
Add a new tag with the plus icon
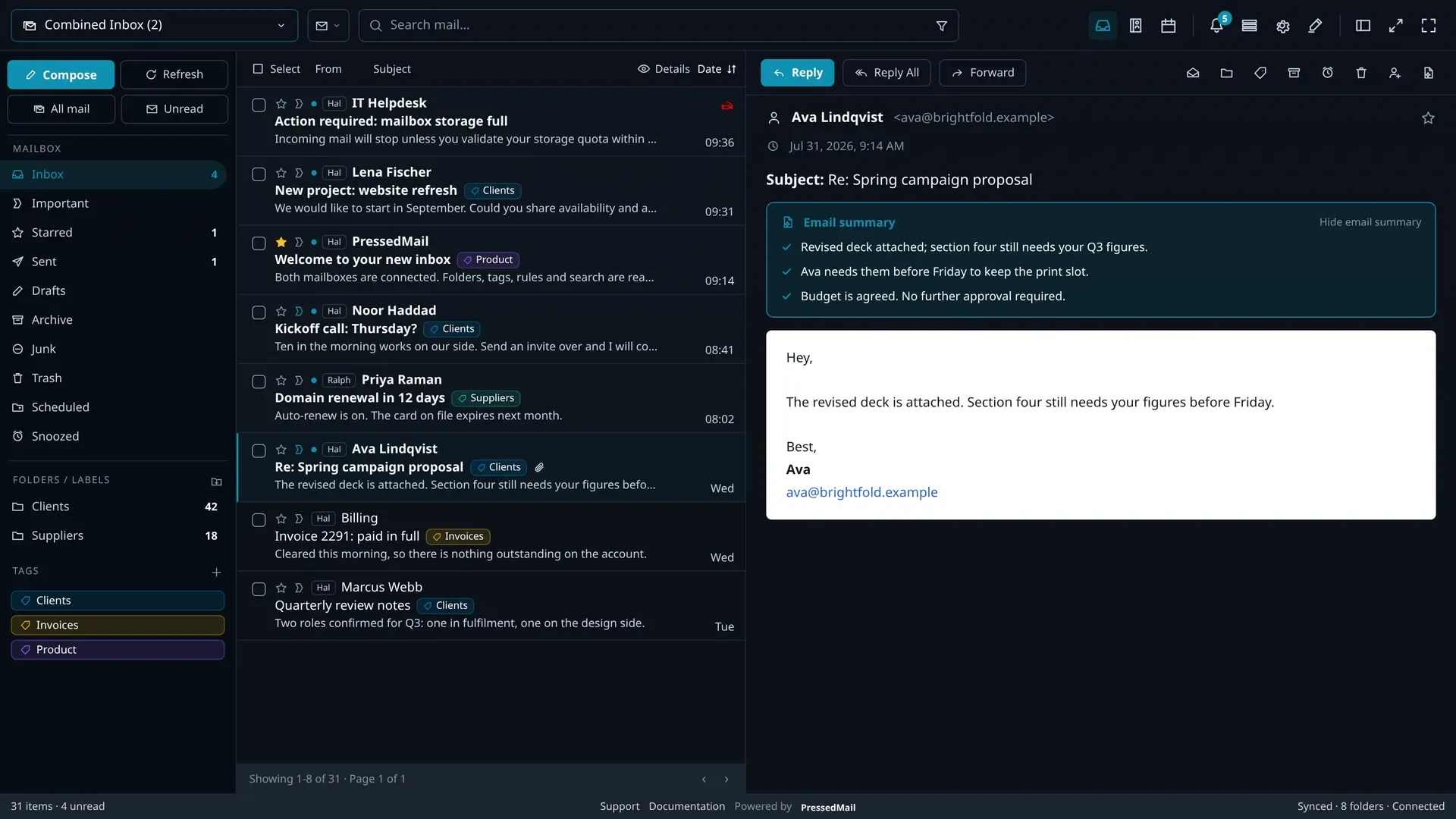pos(216,572)
